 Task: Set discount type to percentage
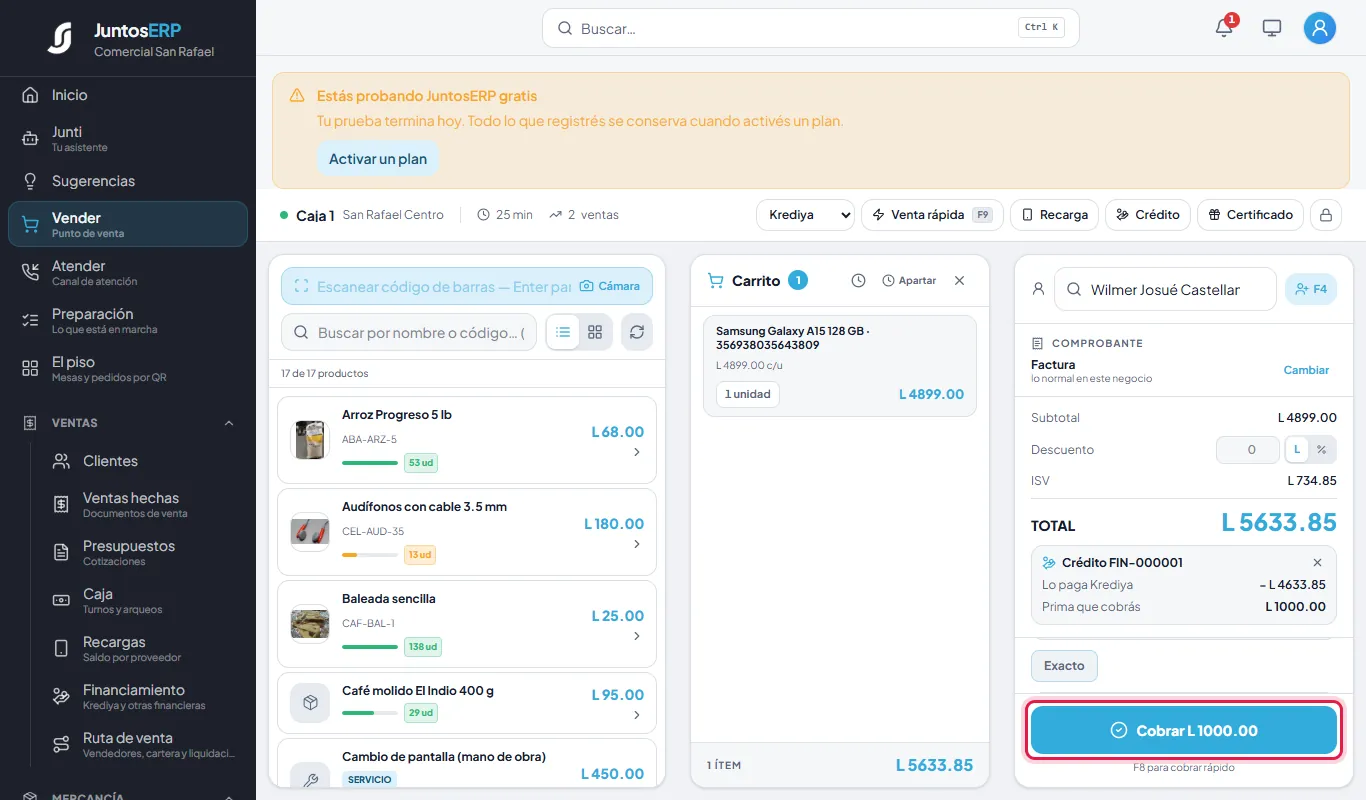[x=1322, y=450]
